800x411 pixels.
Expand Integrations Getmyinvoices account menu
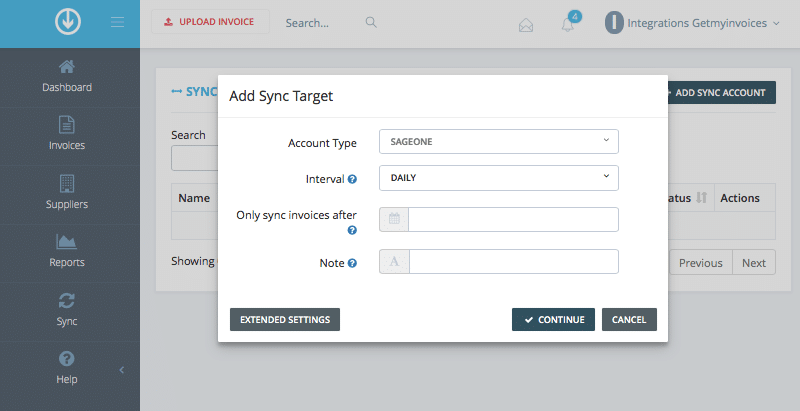click(703, 23)
